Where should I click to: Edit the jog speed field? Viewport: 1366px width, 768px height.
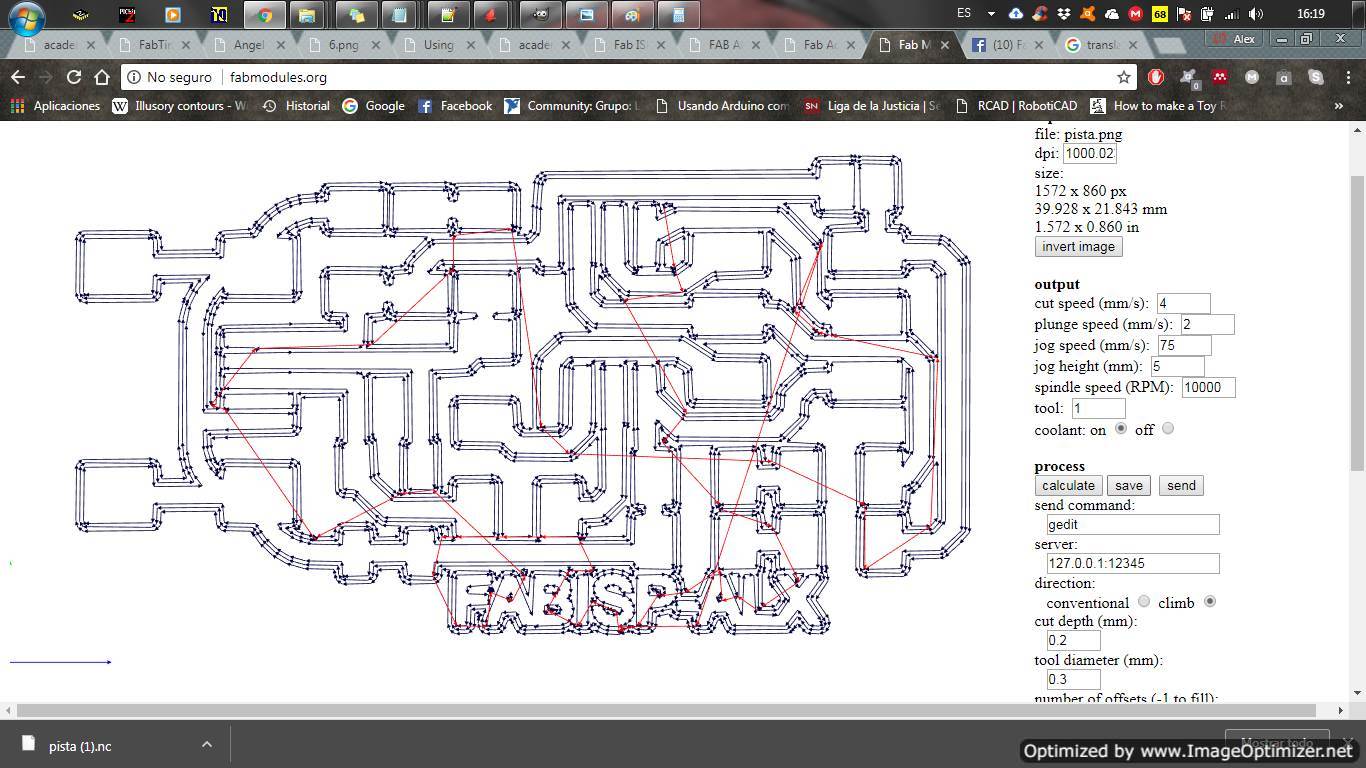1184,345
